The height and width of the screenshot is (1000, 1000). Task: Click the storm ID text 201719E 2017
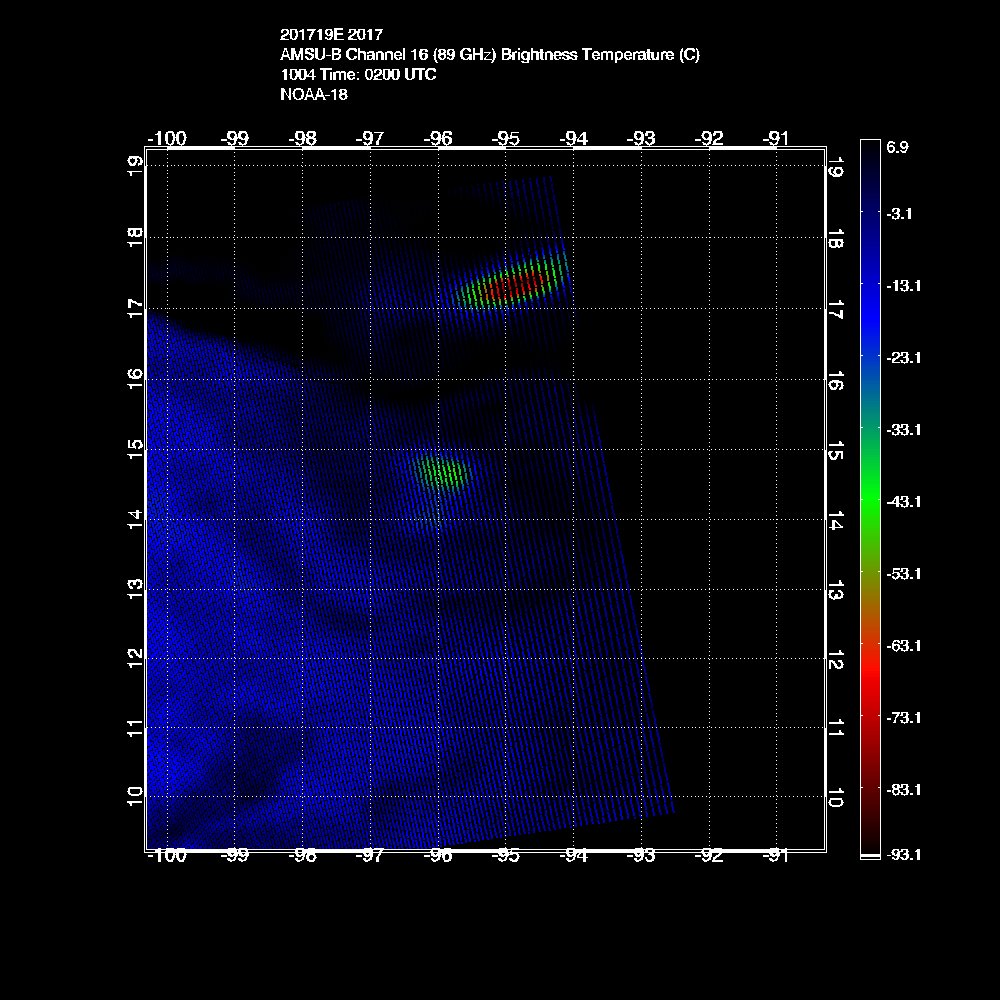click(x=331, y=34)
